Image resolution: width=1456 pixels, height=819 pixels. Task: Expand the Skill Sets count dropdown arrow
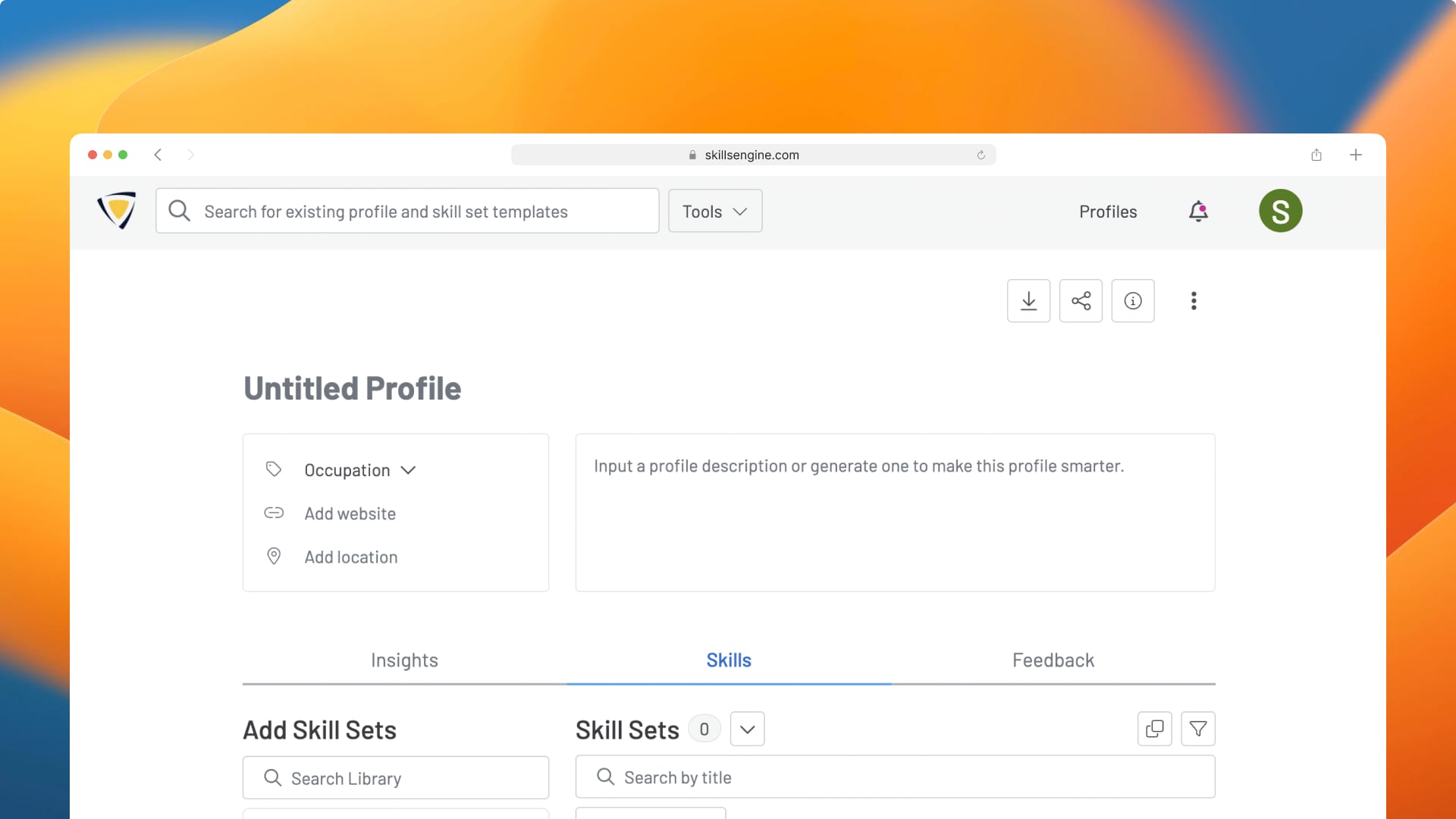[x=747, y=729]
